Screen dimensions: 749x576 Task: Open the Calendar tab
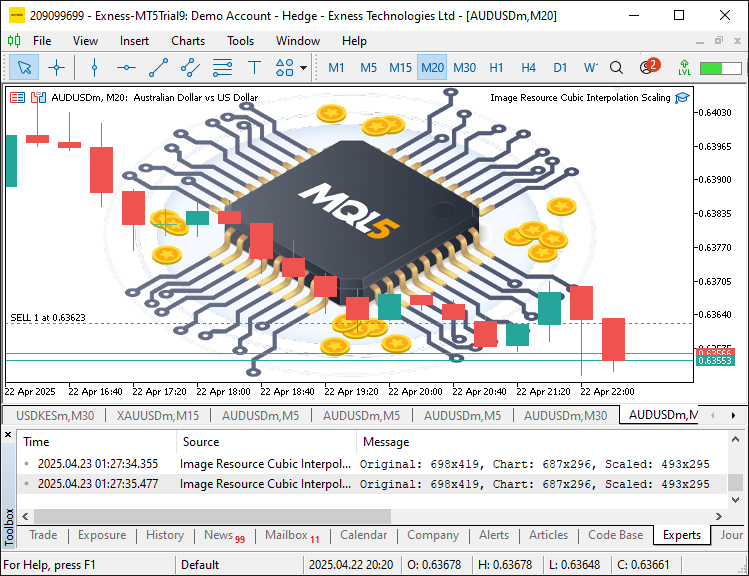click(x=364, y=535)
